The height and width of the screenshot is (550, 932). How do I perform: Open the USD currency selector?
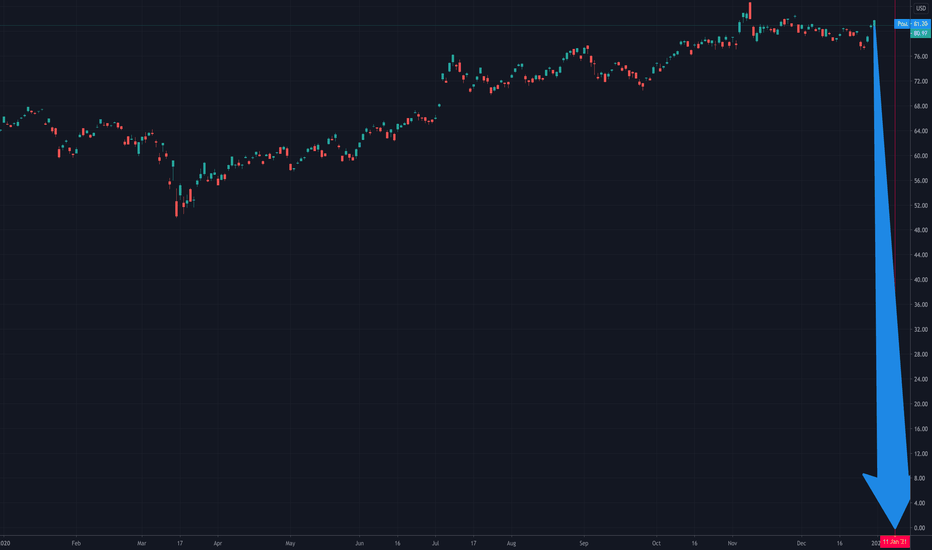tap(921, 8)
